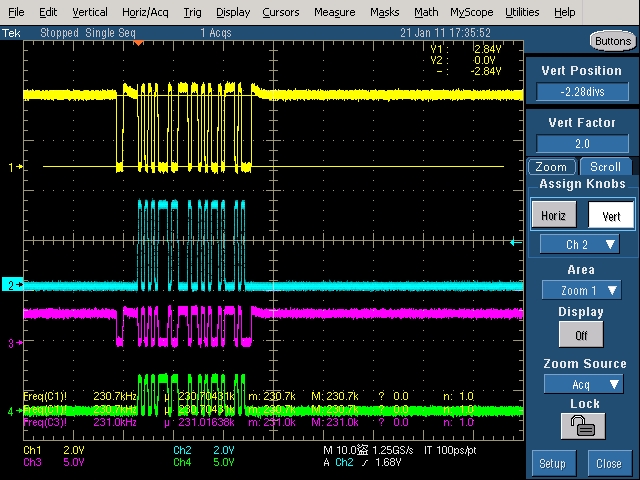Click the 1.25GS/s sample rate readout
The image size is (640, 480).
393,450
